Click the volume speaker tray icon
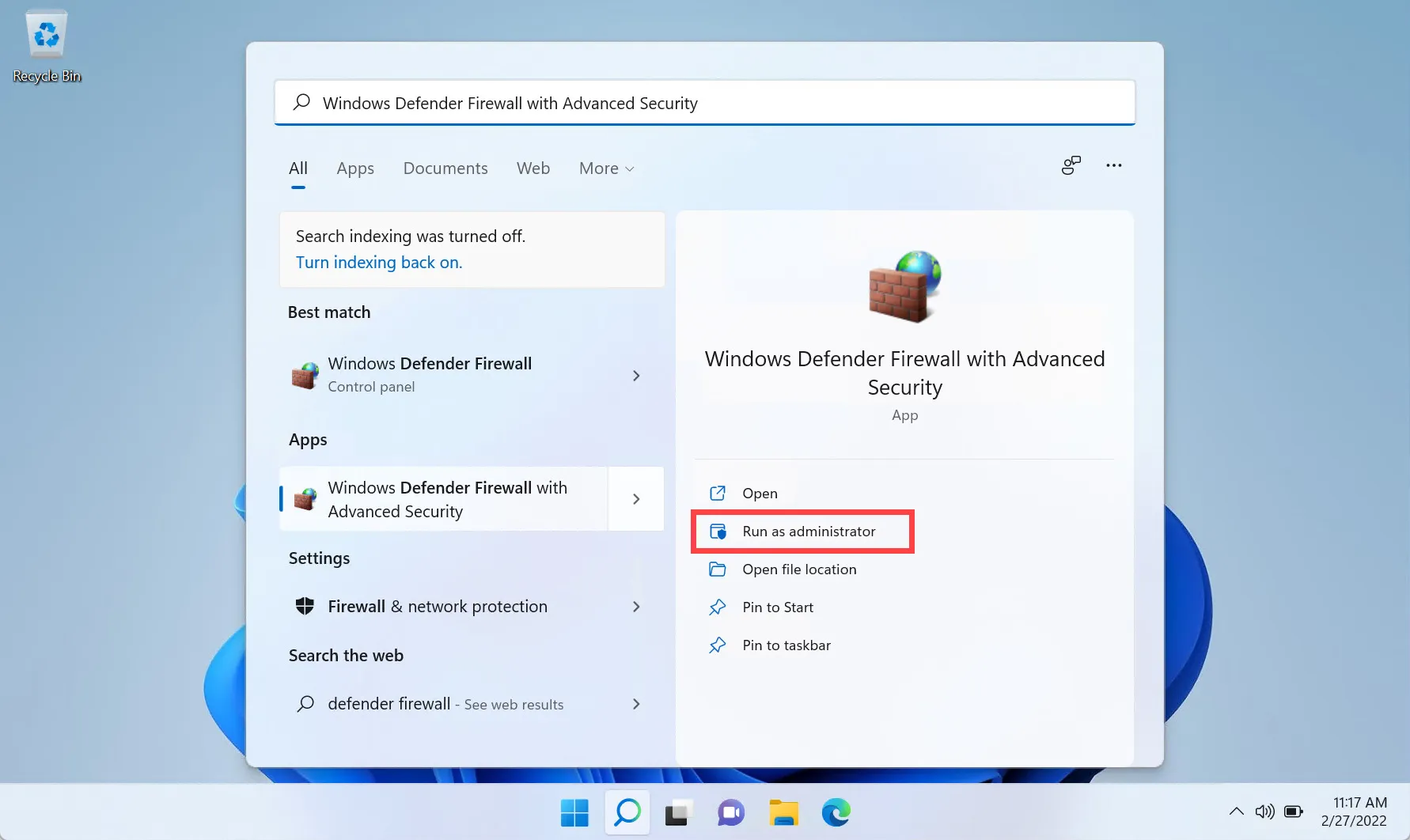 point(1265,812)
